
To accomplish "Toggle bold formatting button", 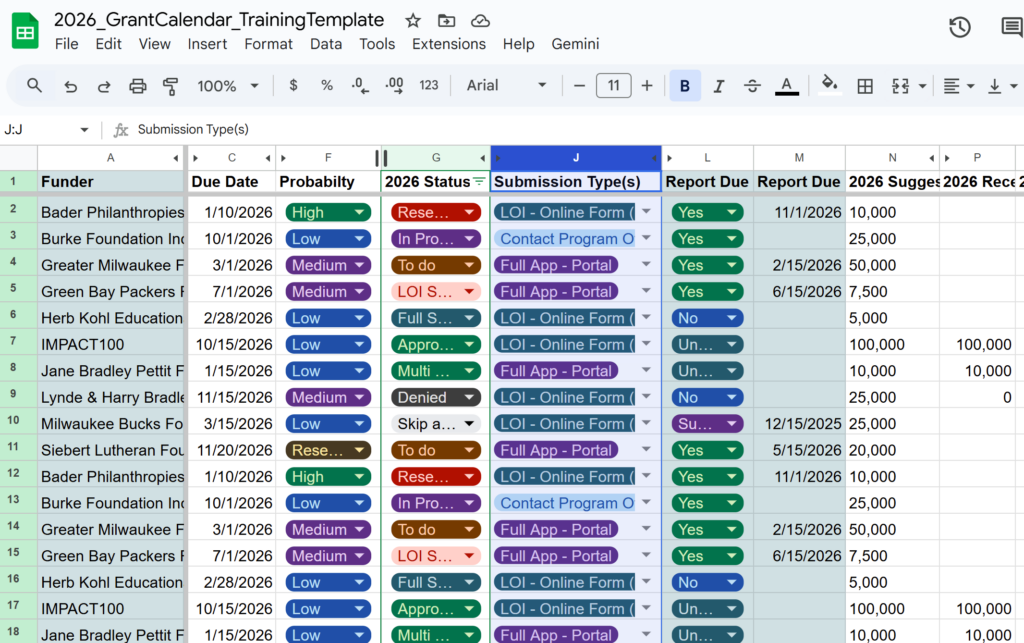I will [x=685, y=86].
